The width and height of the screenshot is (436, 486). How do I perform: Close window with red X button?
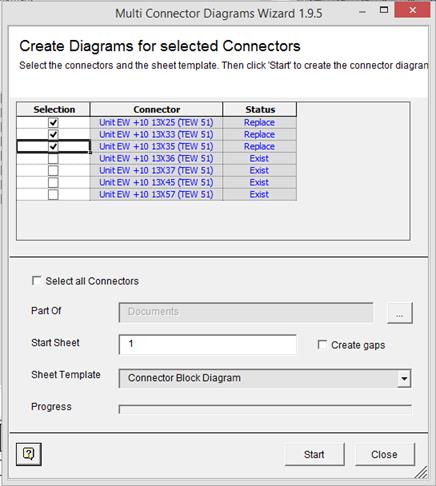coord(413,10)
